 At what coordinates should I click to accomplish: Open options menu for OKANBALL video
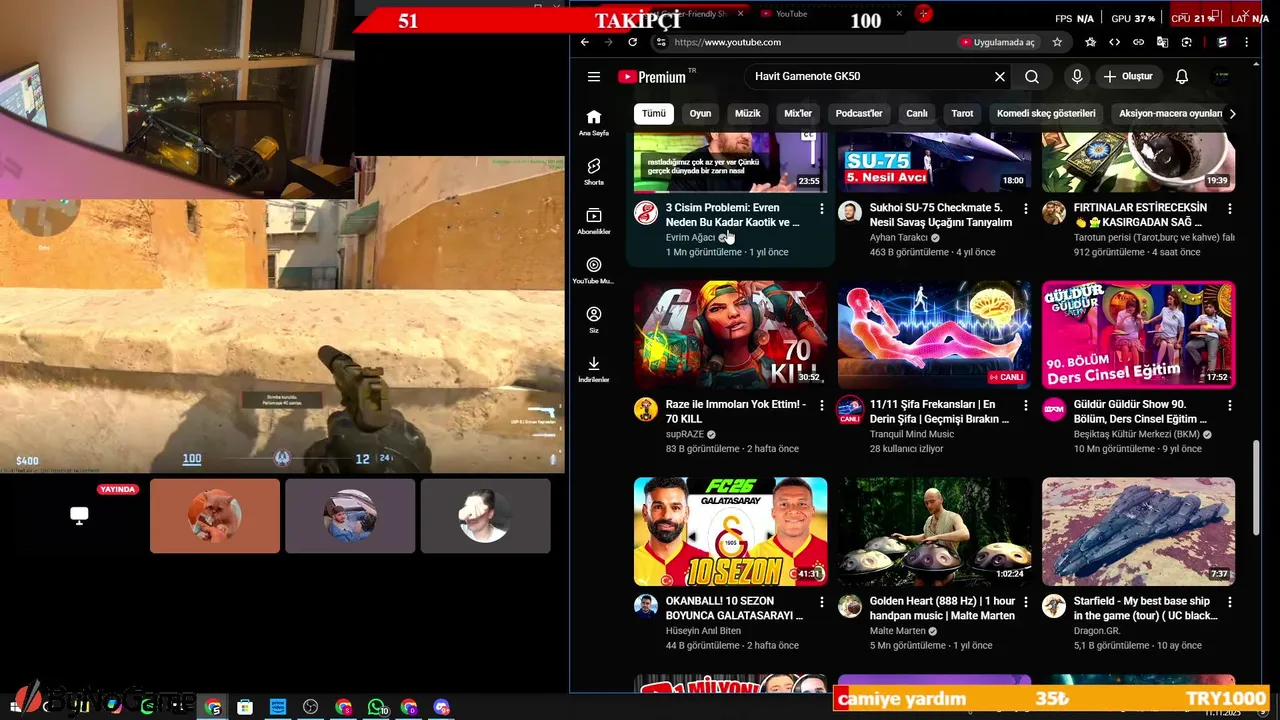(x=822, y=603)
